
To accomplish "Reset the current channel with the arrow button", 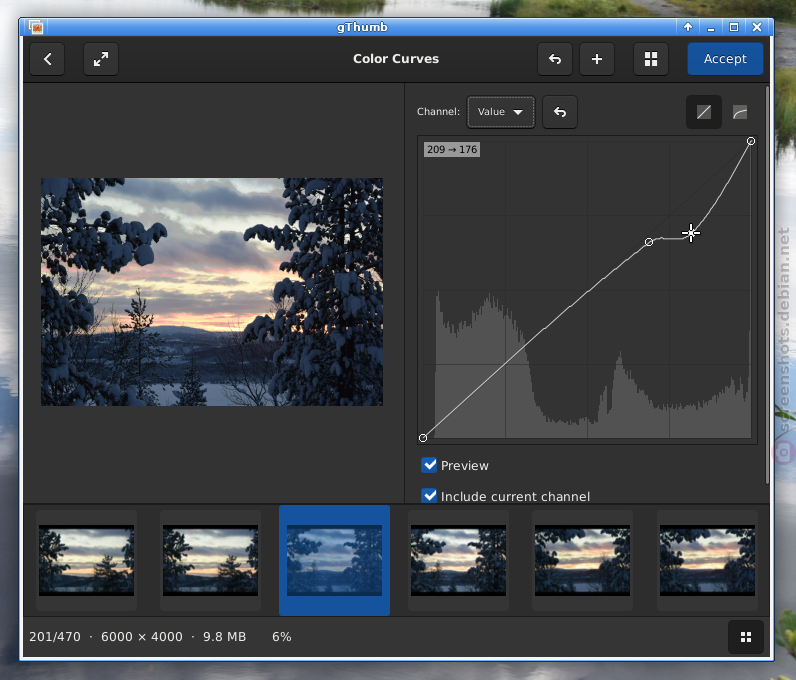I will click(x=560, y=112).
